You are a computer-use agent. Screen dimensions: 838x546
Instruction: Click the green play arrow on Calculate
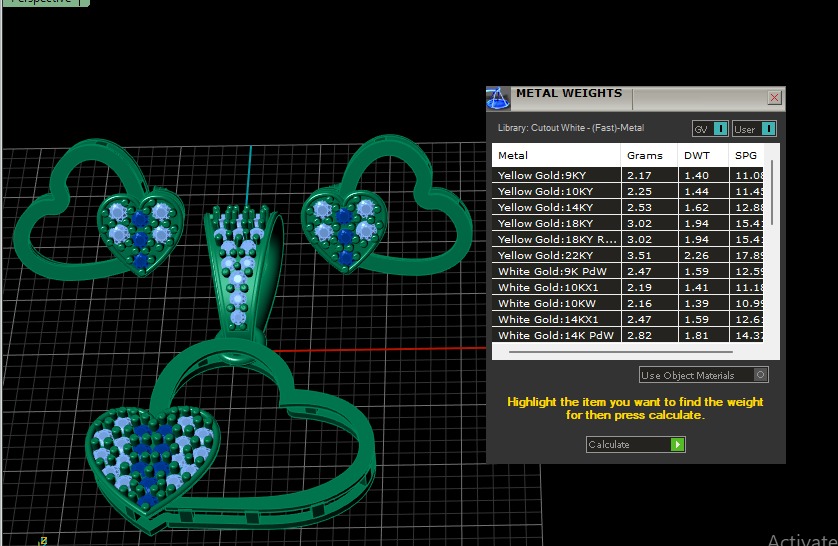pos(678,444)
